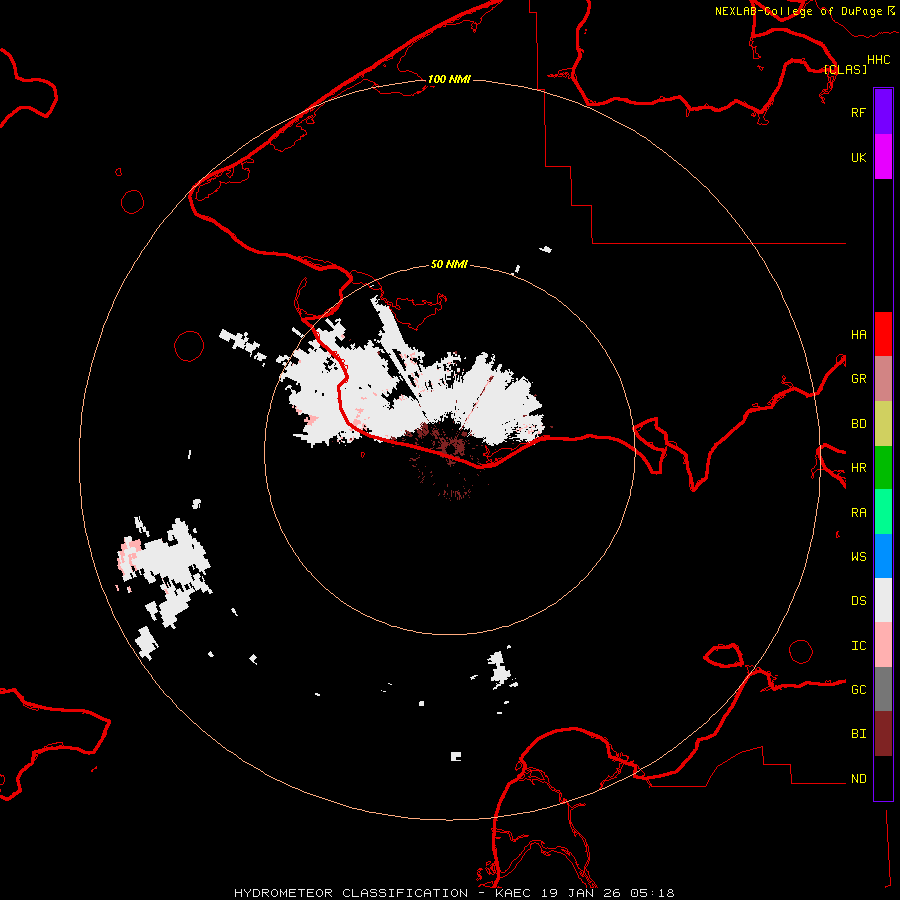Select the GR legend color block
This screenshot has width=900, height=900.
883,378
